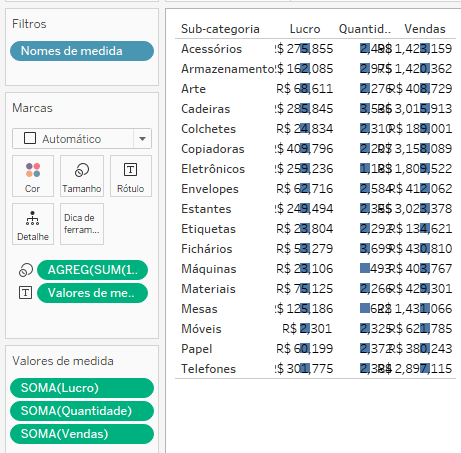Click the blue square mark in Máquinas Quantidade
The height and width of the screenshot is (453, 461).
(365, 268)
